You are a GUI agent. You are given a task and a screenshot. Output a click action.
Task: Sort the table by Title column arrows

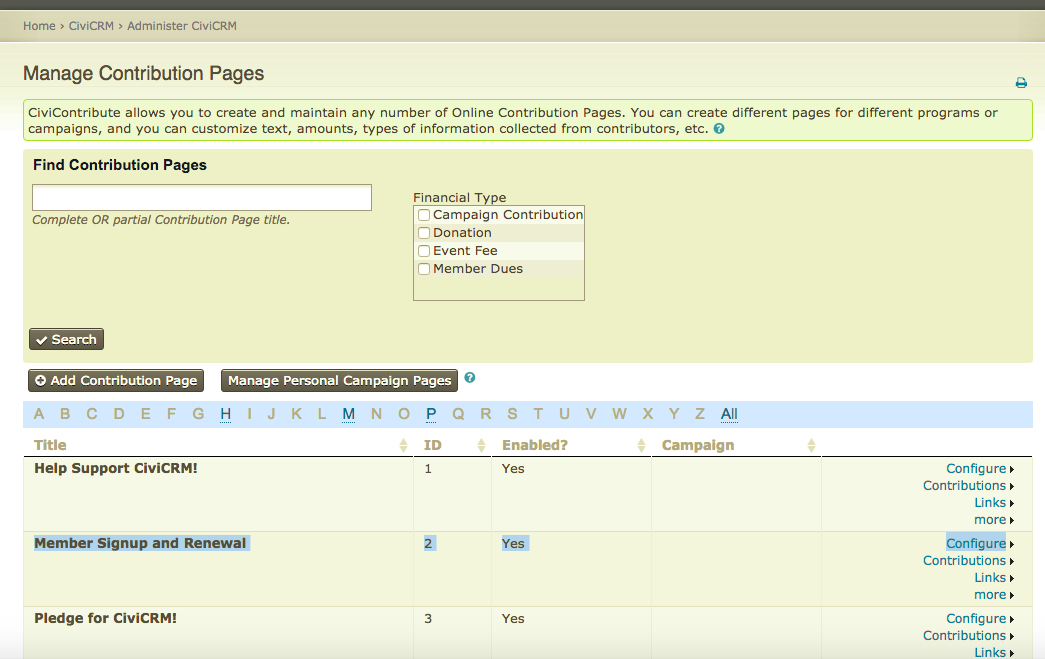(x=403, y=445)
